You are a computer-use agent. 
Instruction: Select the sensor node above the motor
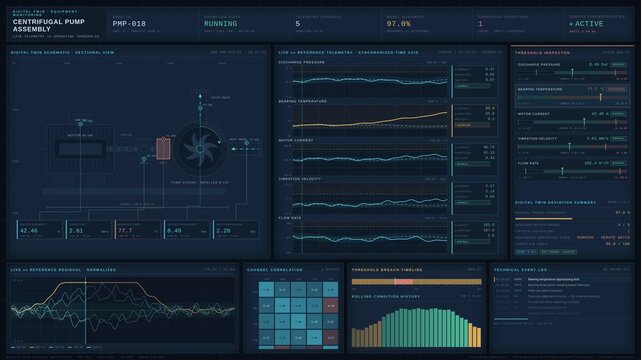pos(81,124)
